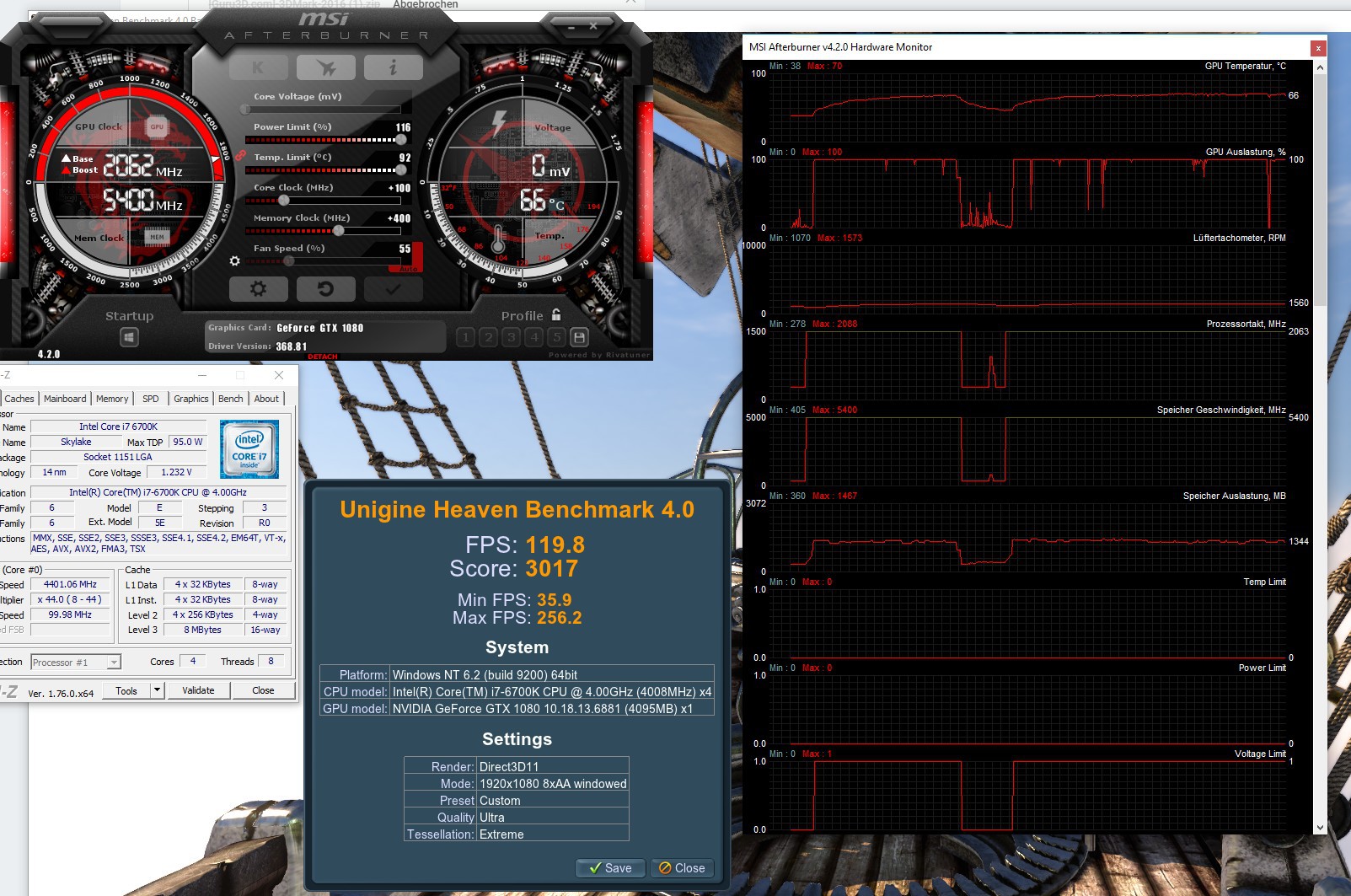Click the Memory Clock slider knob
The width and height of the screenshot is (1351, 896).
tap(339, 230)
